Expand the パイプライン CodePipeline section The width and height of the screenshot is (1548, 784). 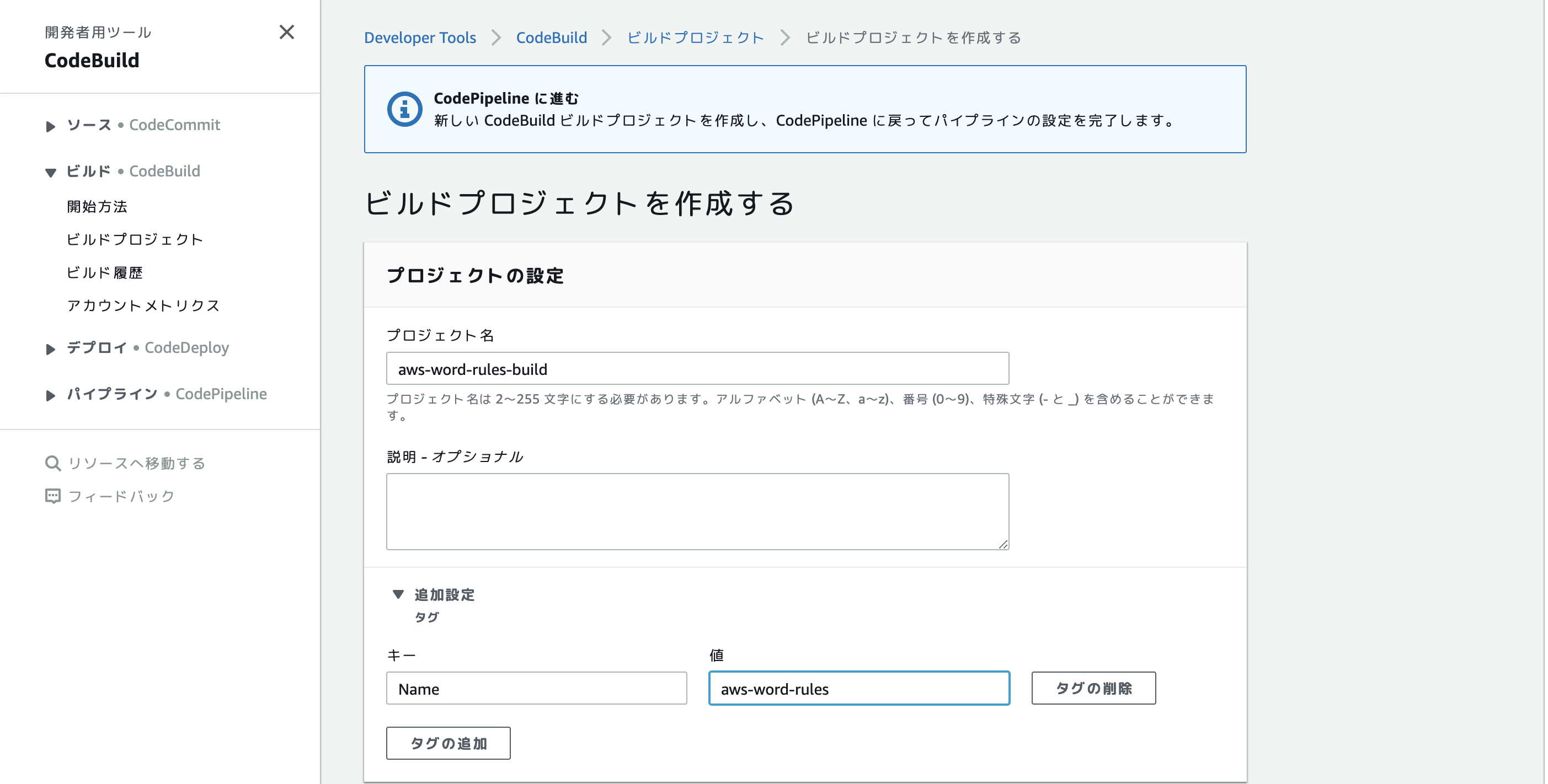click(x=51, y=395)
